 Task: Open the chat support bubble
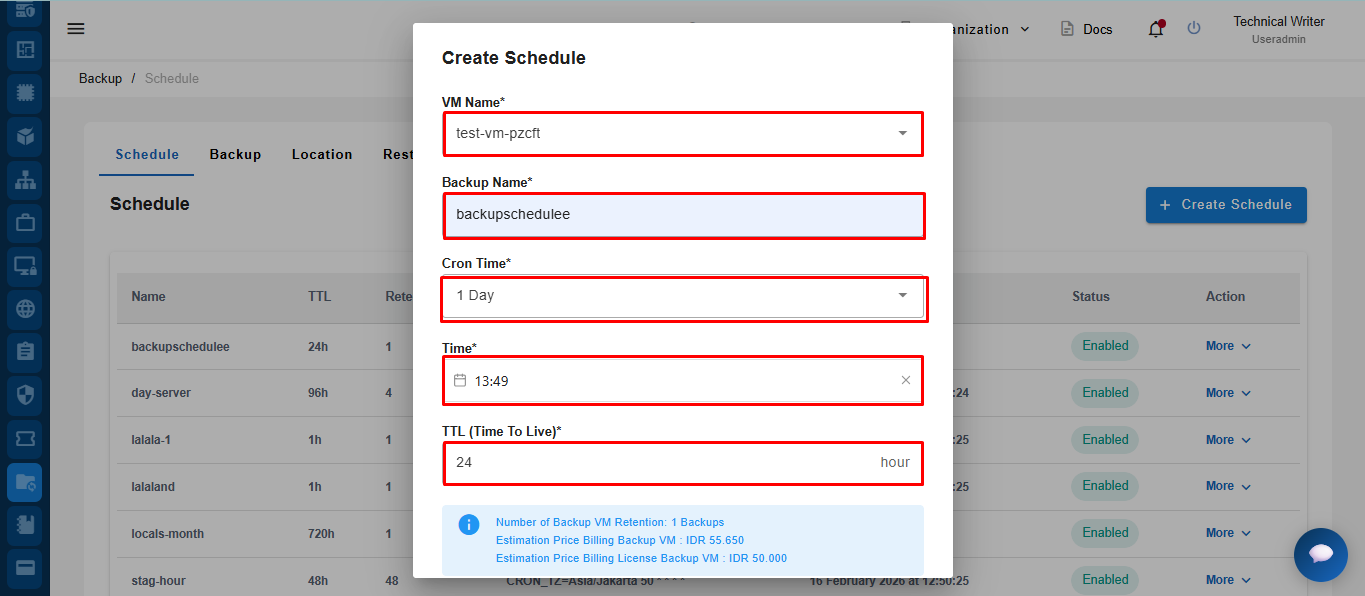[x=1320, y=554]
